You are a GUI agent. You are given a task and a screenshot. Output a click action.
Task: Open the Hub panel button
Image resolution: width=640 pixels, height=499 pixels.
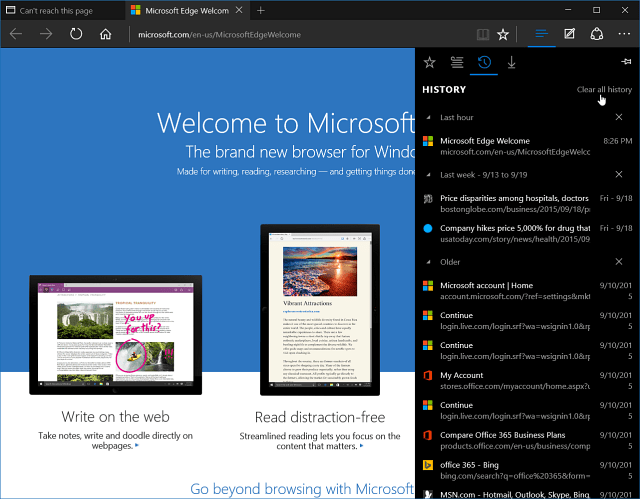541,34
